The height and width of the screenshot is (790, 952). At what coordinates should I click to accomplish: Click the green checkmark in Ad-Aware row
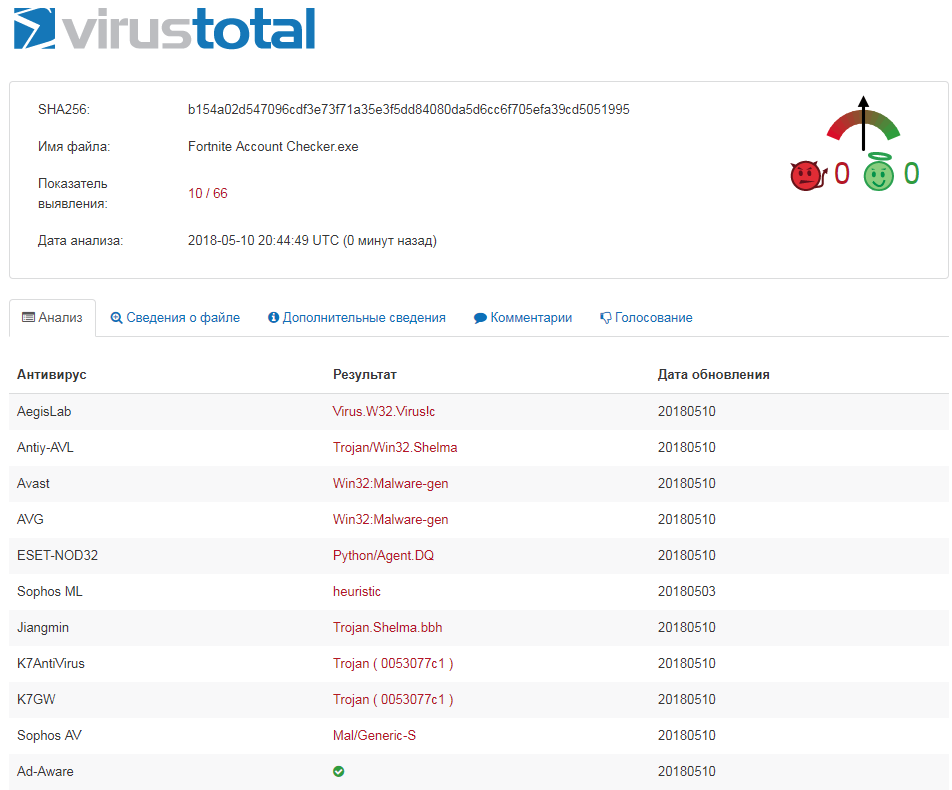click(x=339, y=771)
